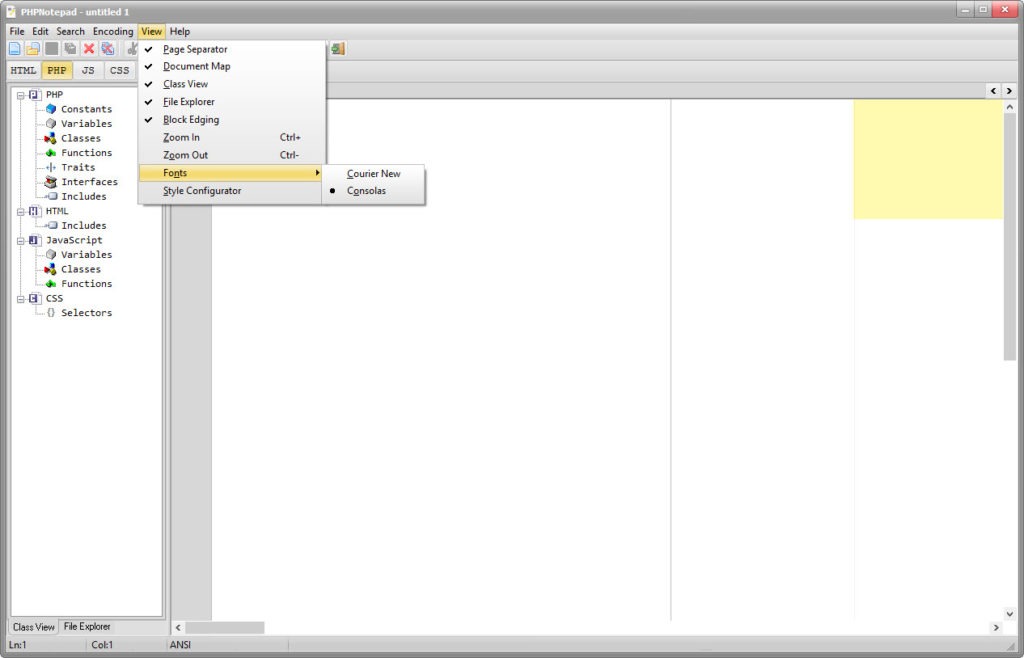Disable Class View in the View menu

(232, 84)
